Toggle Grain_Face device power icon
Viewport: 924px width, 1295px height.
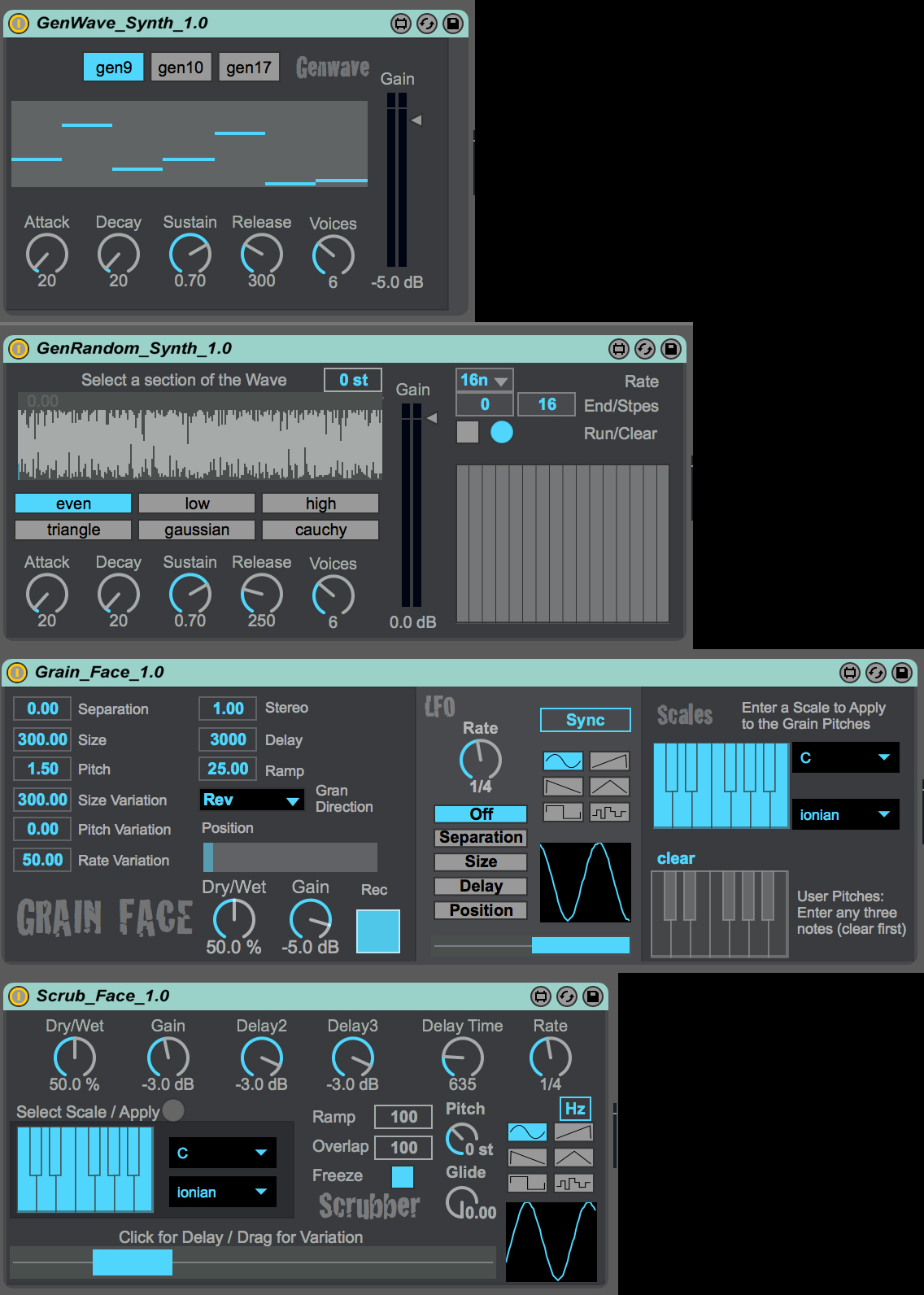(17, 673)
